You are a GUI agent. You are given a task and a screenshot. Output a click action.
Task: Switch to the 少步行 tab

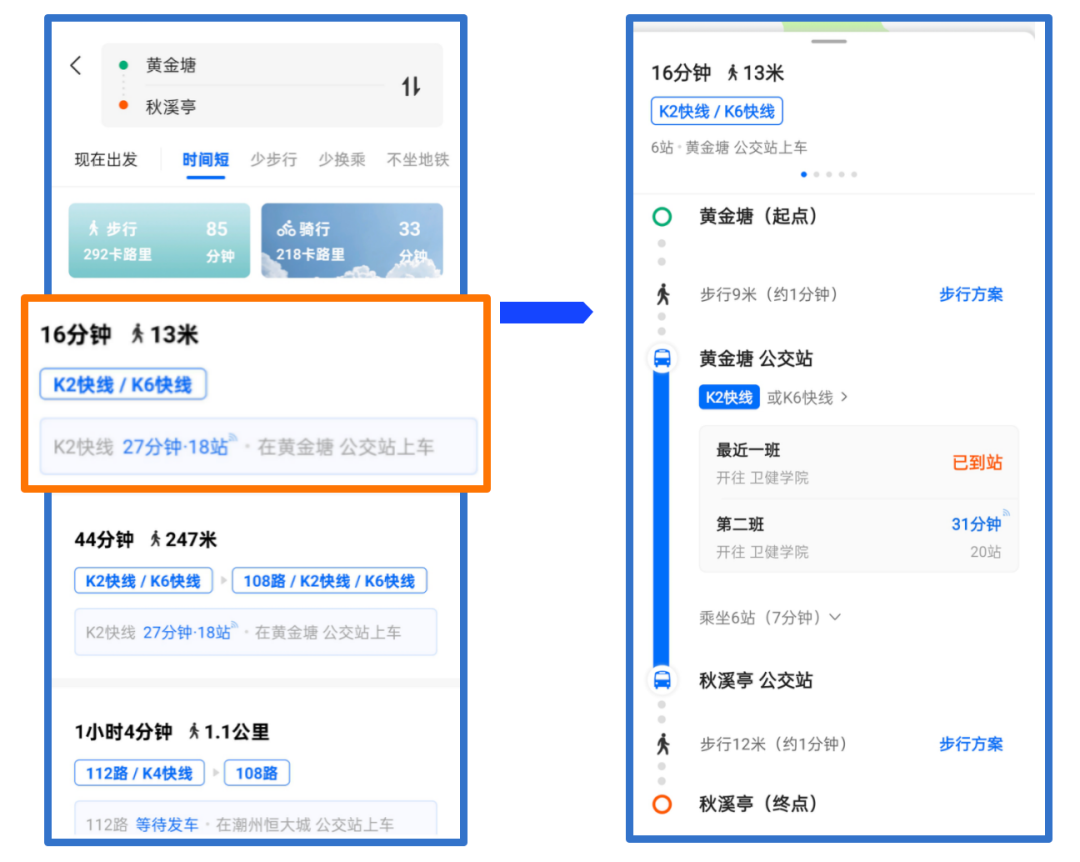point(273,160)
